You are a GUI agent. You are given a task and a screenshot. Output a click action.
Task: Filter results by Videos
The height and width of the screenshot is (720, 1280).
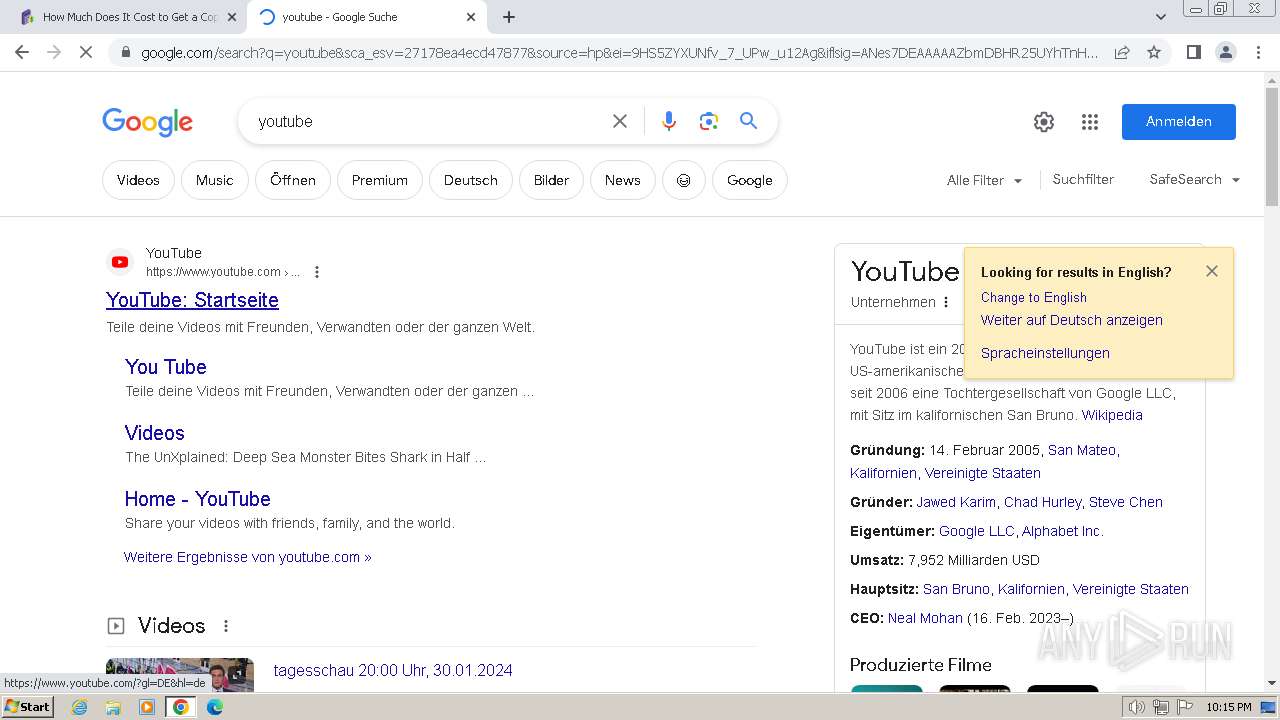point(138,180)
